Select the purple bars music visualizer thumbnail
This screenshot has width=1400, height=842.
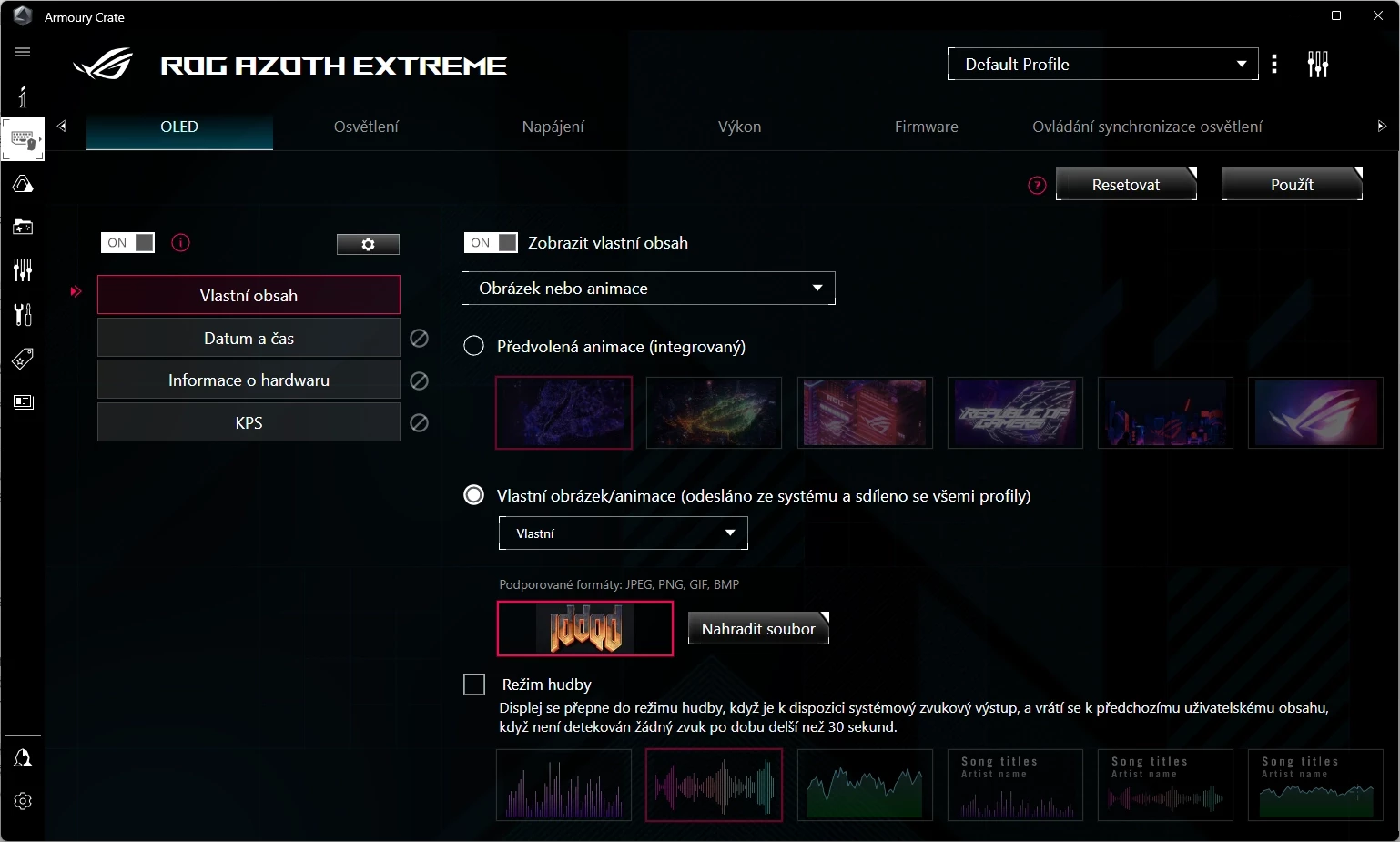click(563, 785)
